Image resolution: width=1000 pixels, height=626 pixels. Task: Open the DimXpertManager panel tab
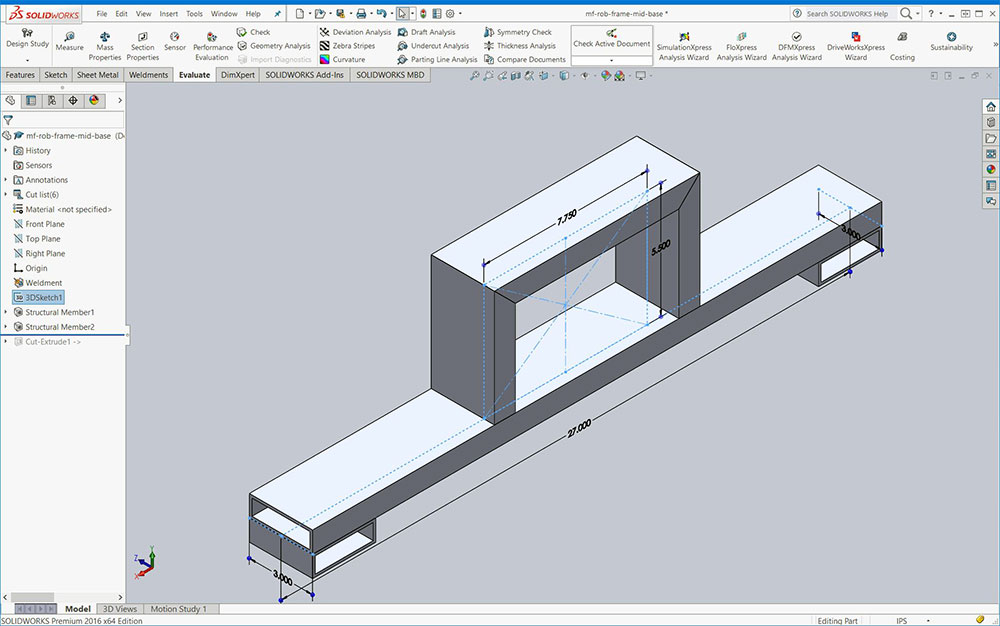click(x=74, y=100)
